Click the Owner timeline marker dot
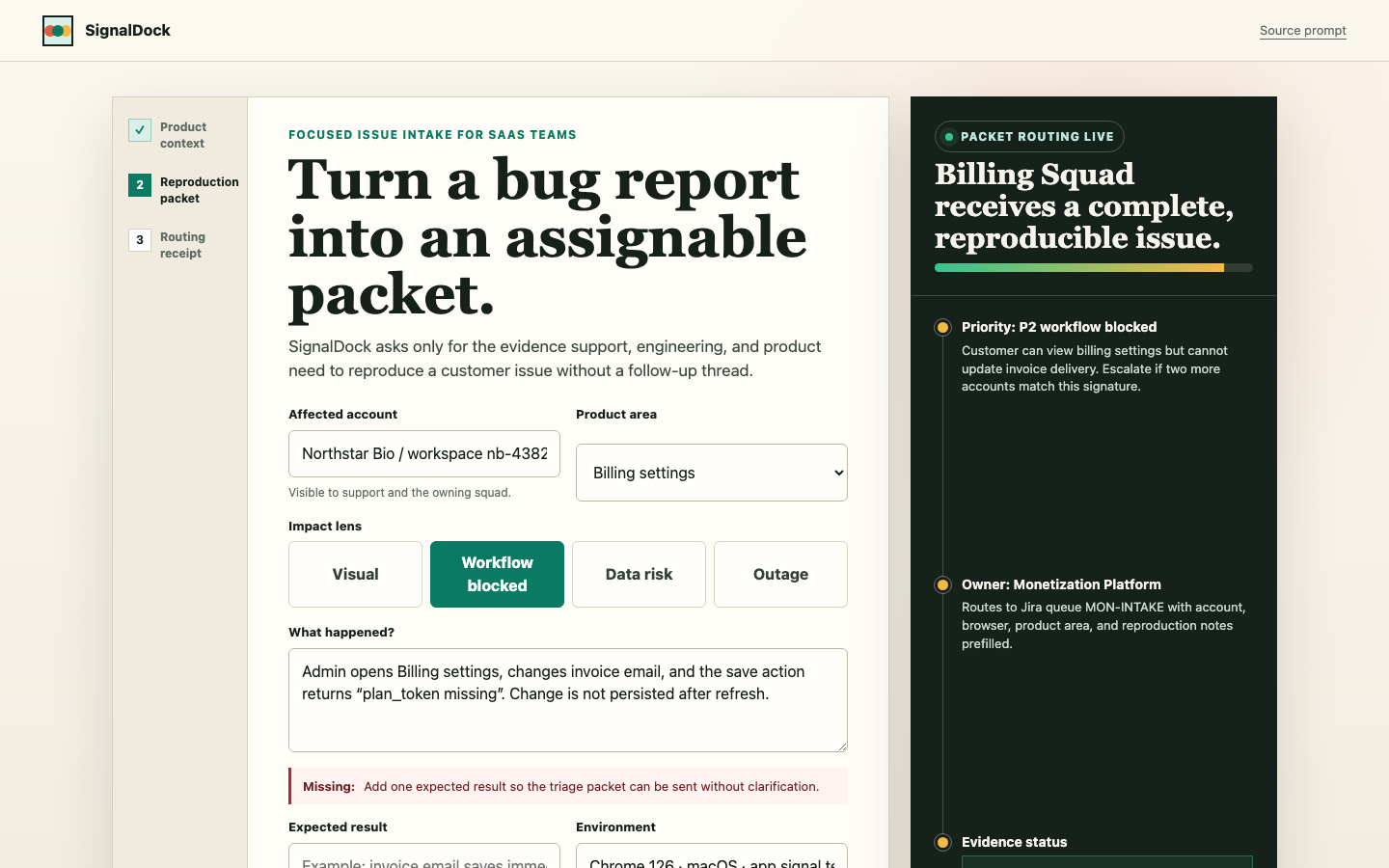The height and width of the screenshot is (868, 1389). click(x=942, y=585)
